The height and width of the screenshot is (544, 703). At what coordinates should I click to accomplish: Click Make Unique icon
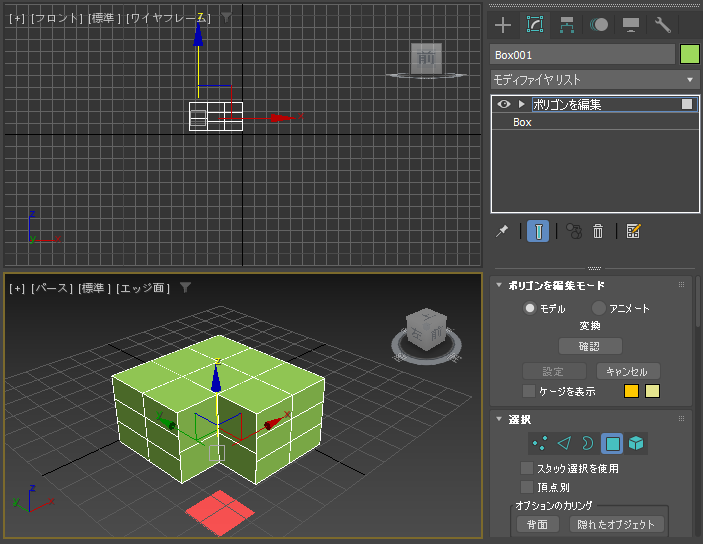click(x=574, y=231)
